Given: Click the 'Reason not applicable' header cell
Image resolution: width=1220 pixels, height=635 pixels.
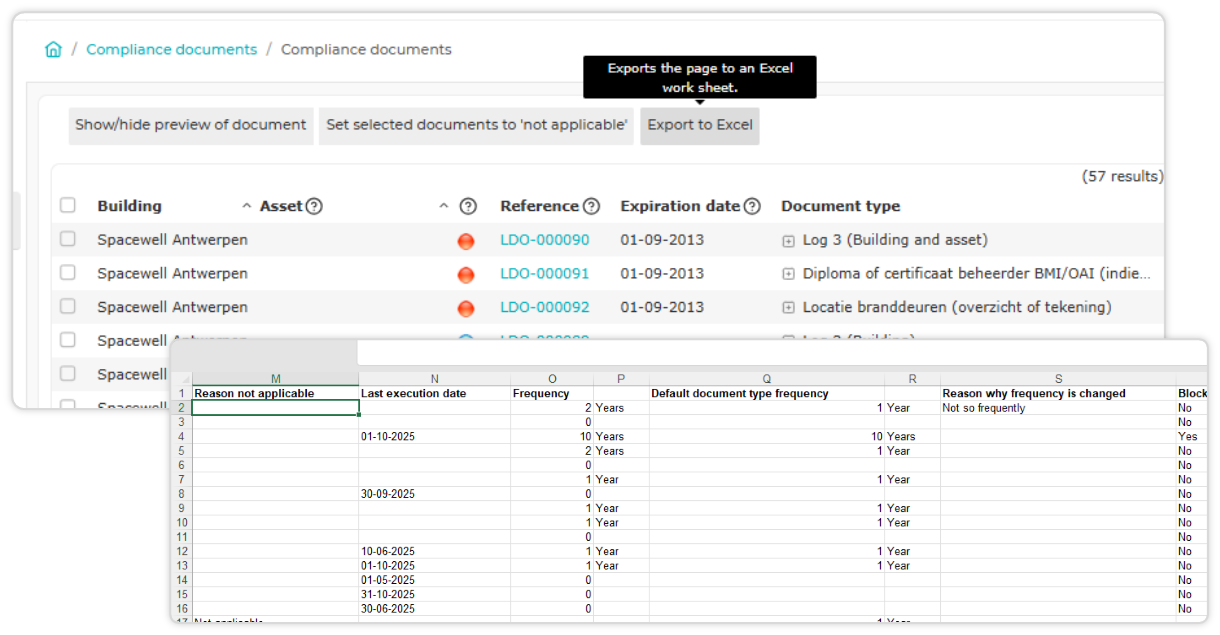Looking at the screenshot, I should [x=275, y=394].
